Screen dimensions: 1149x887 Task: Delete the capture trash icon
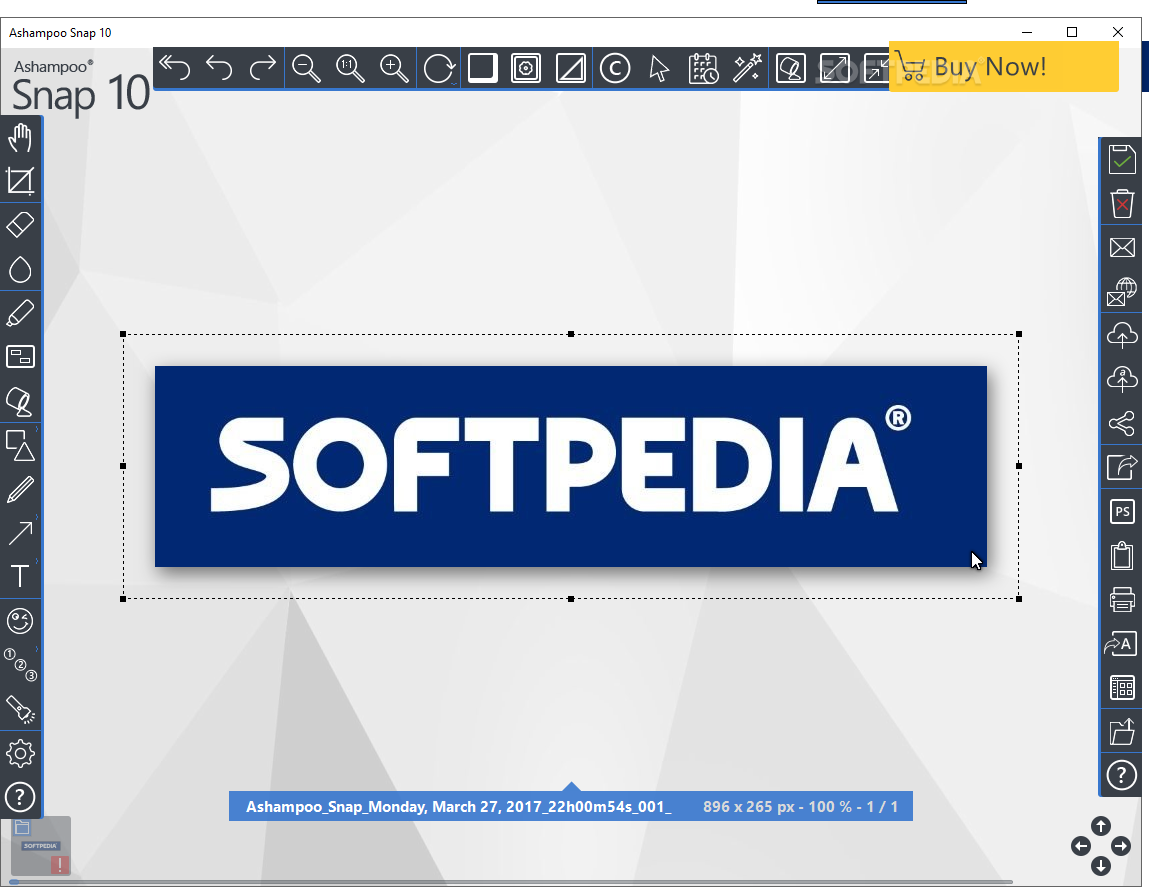point(1122,203)
